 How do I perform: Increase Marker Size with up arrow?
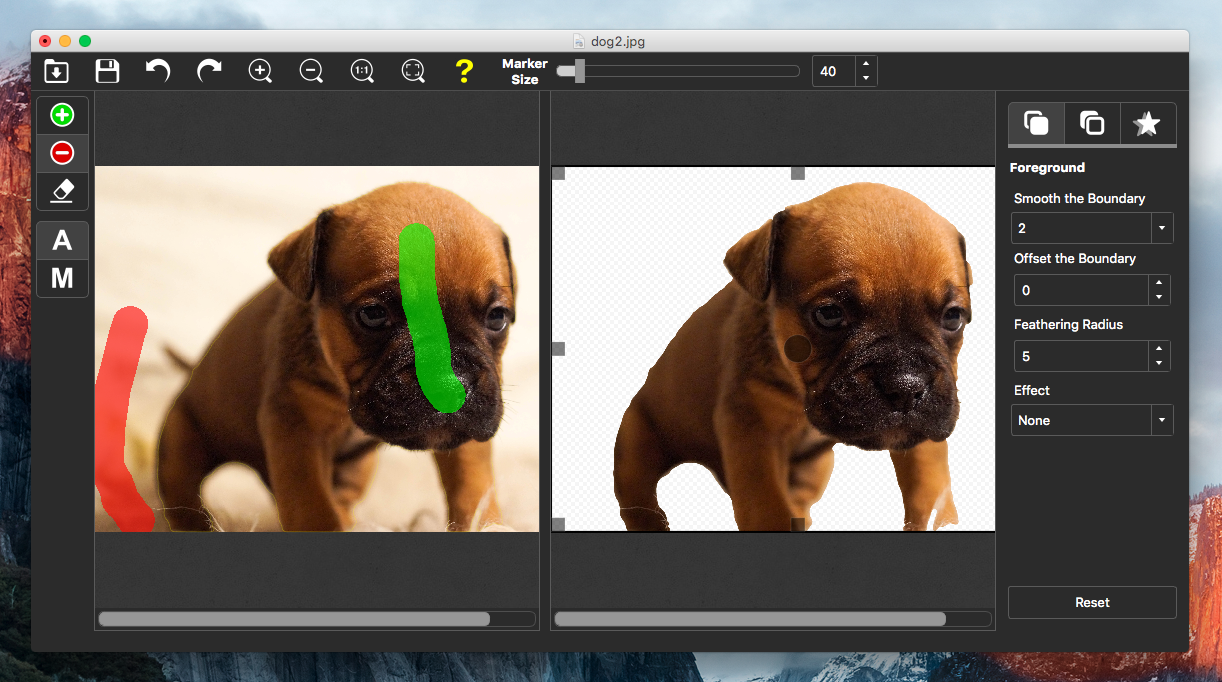pos(866,64)
